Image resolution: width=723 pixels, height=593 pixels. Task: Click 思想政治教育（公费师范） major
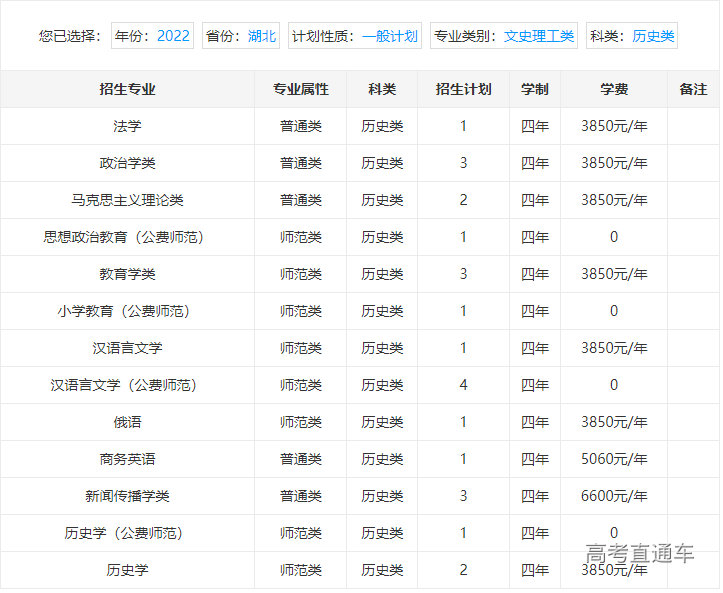pos(127,237)
